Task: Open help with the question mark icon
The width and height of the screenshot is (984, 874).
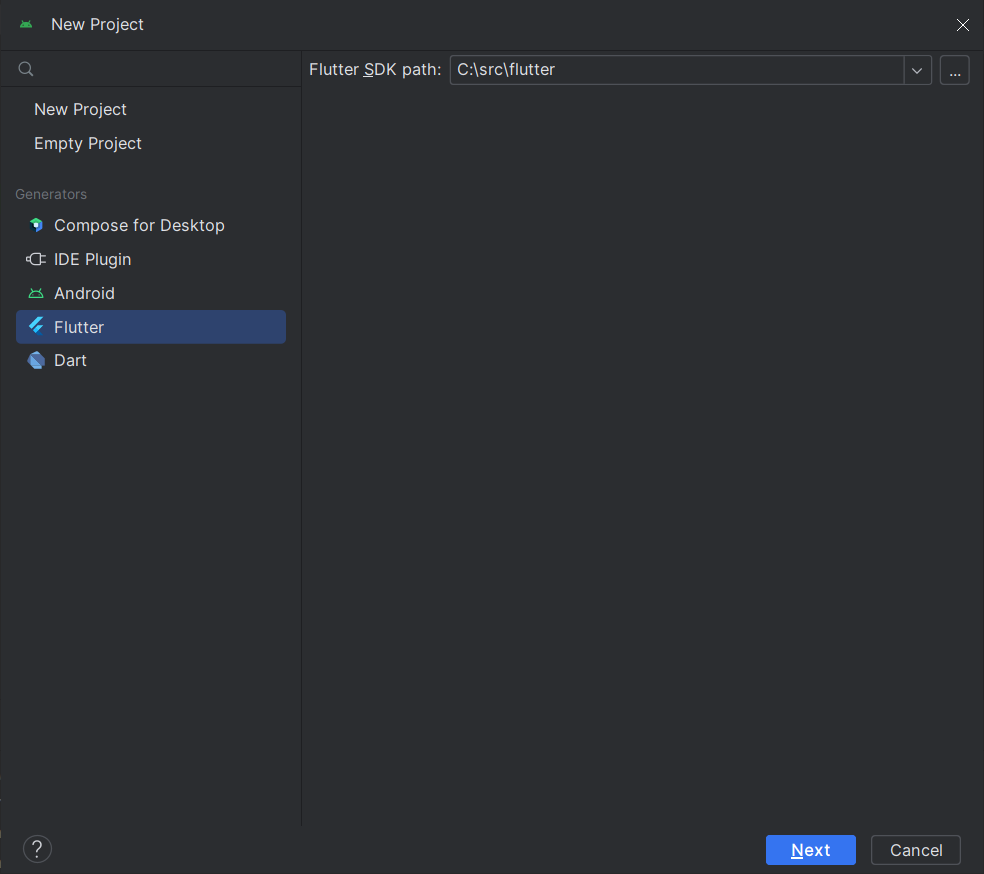Action: tap(37, 850)
